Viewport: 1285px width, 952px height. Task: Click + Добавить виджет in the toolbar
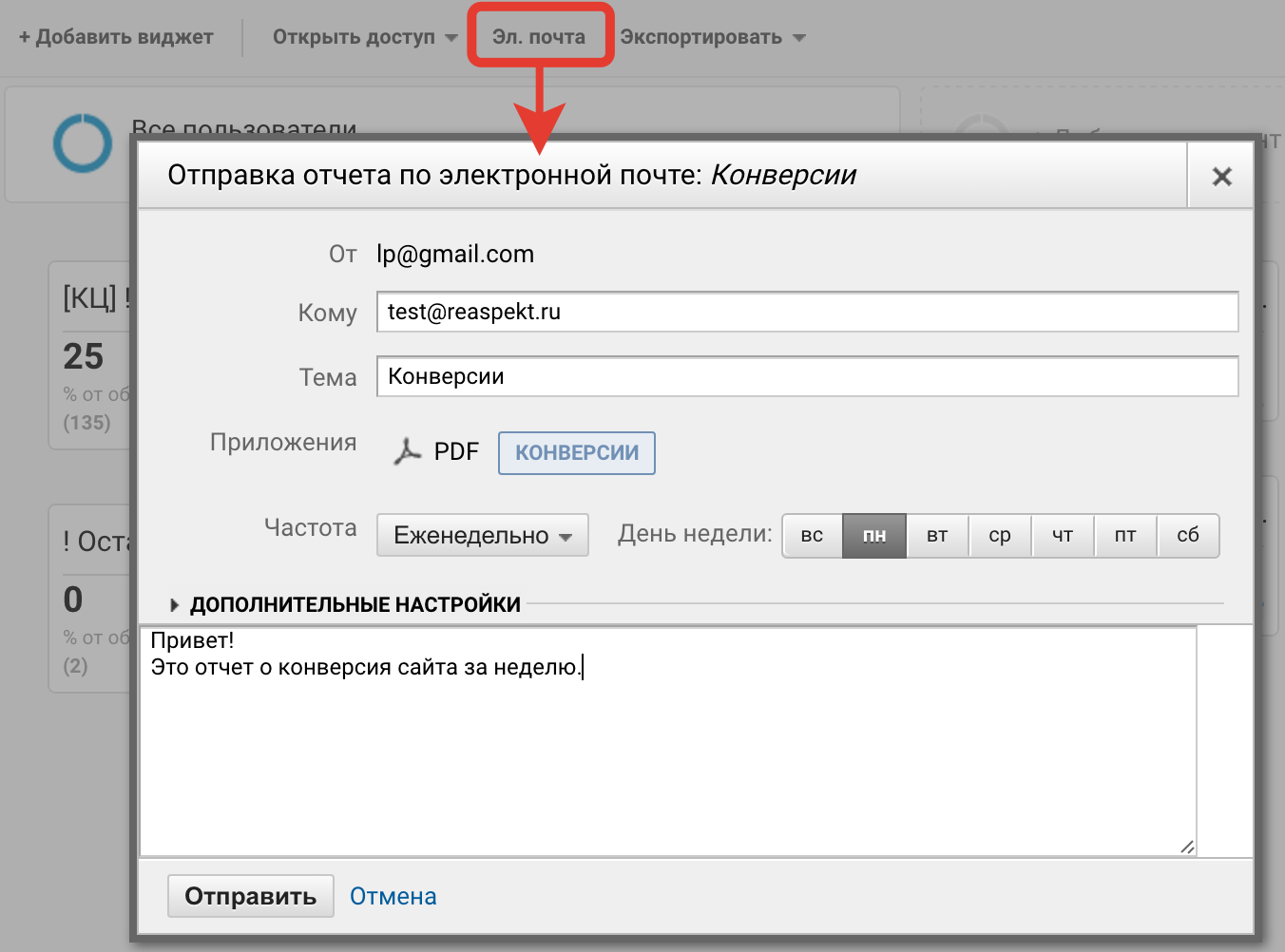click(114, 36)
